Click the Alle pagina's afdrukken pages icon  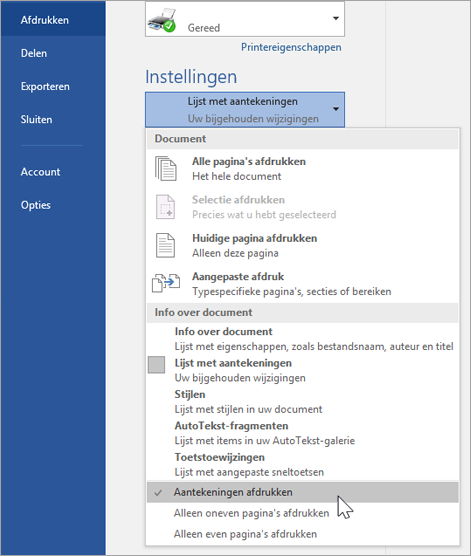coord(166,169)
